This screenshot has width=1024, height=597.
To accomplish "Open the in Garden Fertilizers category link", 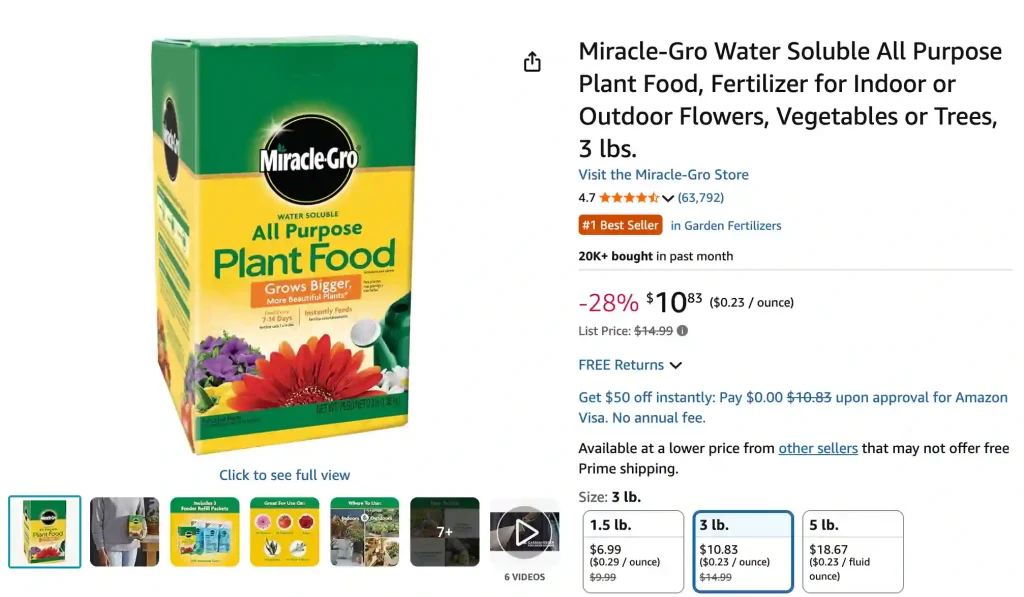I will click(x=727, y=225).
